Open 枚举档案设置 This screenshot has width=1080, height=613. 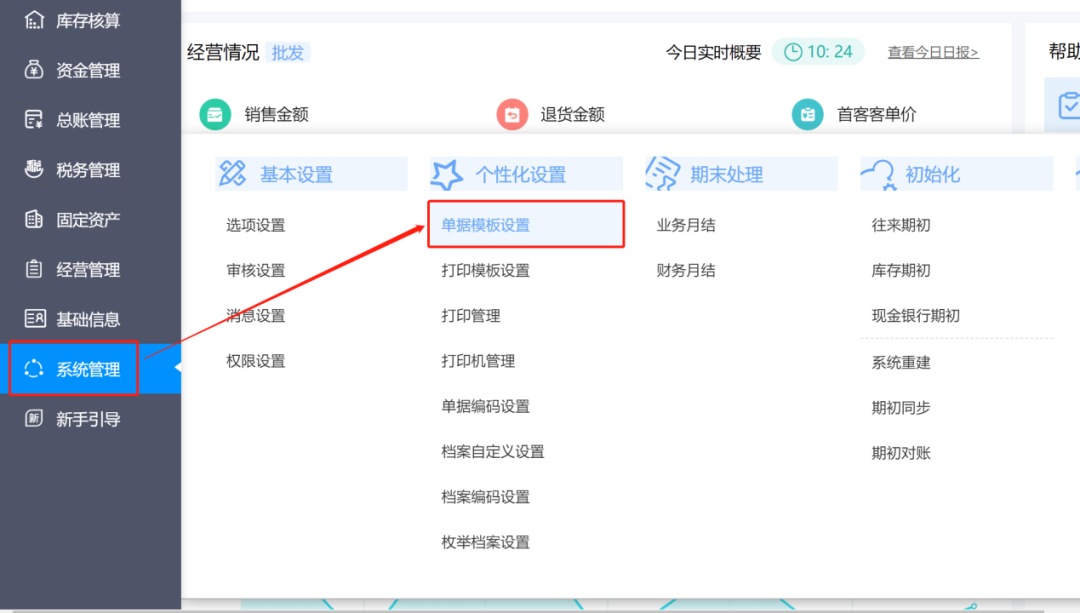(486, 542)
